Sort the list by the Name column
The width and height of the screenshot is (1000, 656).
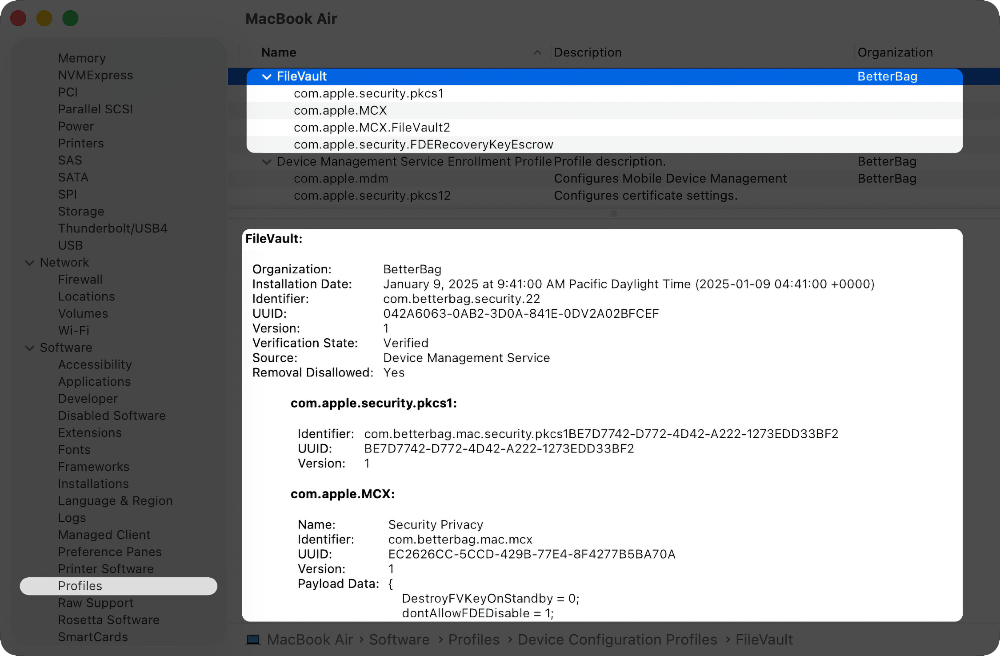click(278, 52)
